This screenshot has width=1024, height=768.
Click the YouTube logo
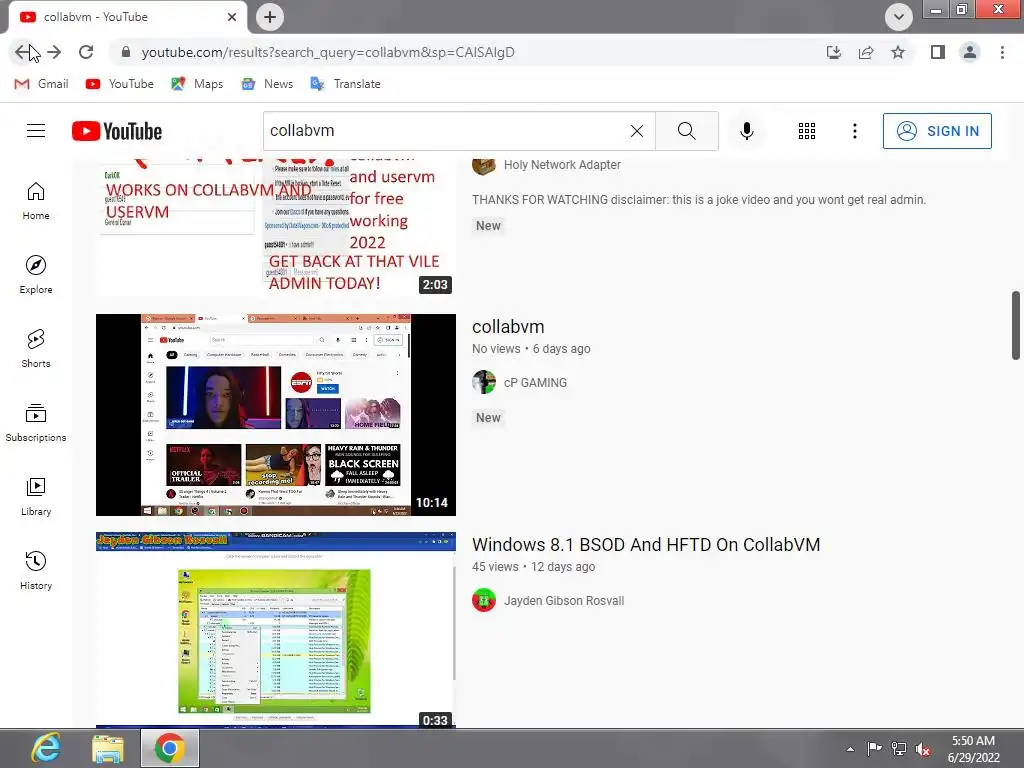117,131
